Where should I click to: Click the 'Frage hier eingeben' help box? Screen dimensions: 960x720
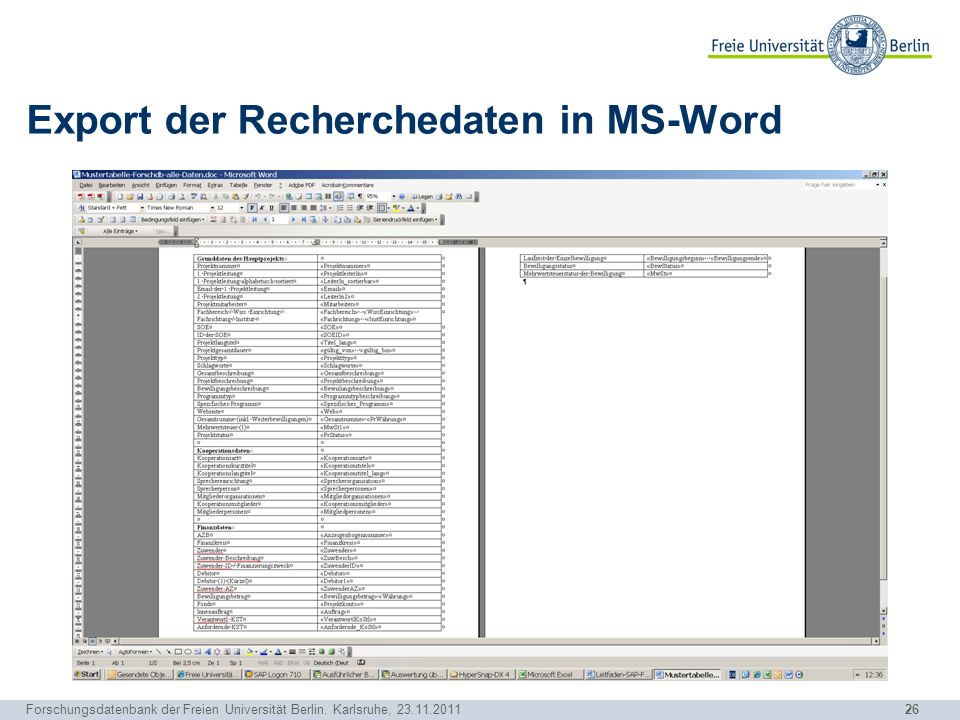(x=839, y=185)
